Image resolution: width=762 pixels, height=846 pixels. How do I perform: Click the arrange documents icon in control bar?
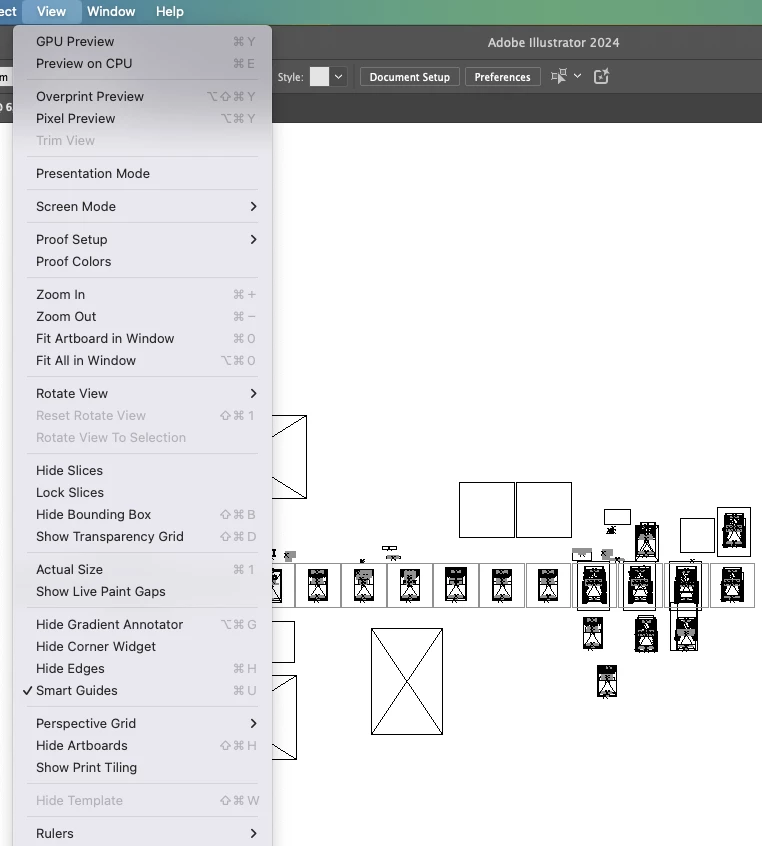coord(559,76)
